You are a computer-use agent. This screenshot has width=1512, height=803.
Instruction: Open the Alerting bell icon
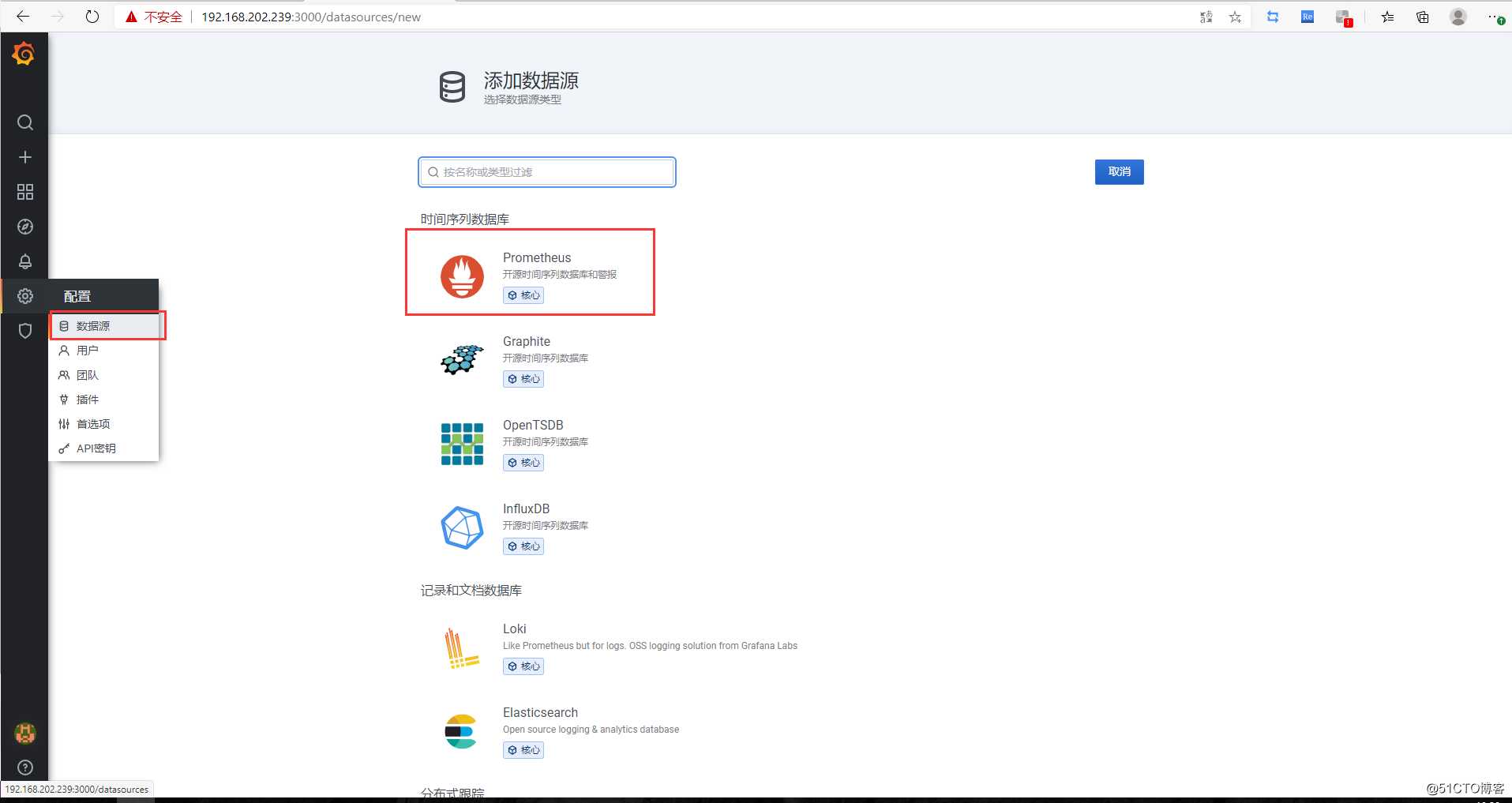pyautogui.click(x=25, y=261)
